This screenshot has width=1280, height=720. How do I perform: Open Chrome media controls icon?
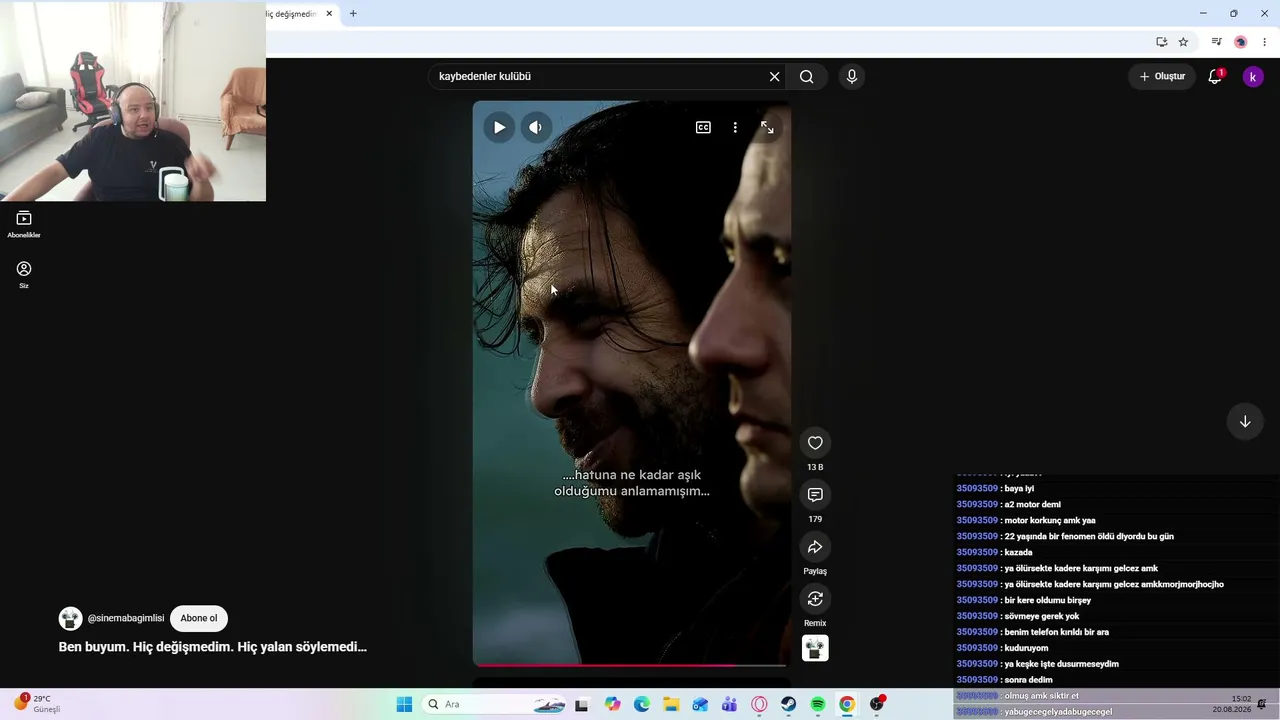coord(1216,42)
